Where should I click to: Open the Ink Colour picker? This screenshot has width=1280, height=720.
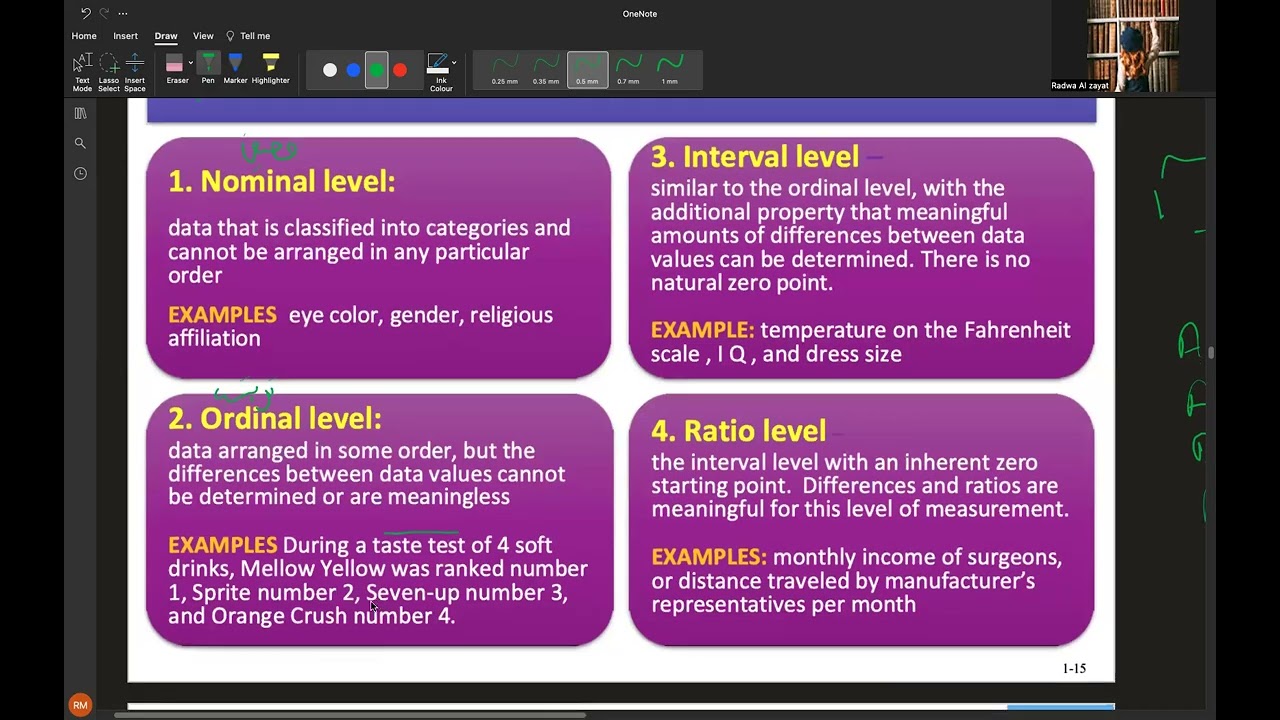[x=439, y=72]
